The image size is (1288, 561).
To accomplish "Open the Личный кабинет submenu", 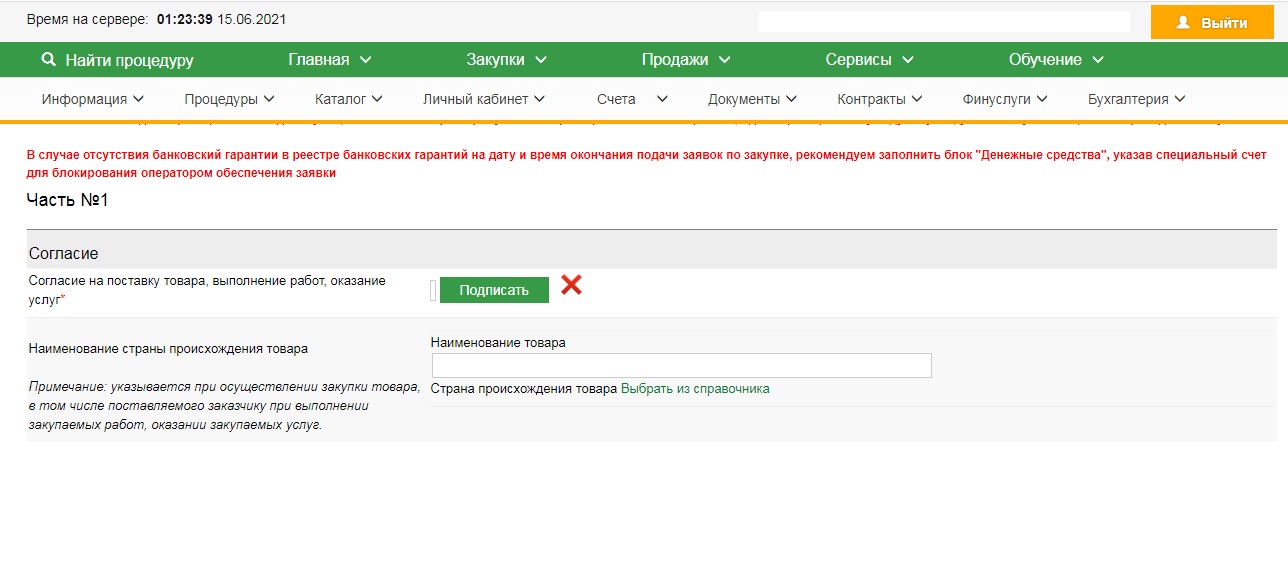I will point(483,99).
